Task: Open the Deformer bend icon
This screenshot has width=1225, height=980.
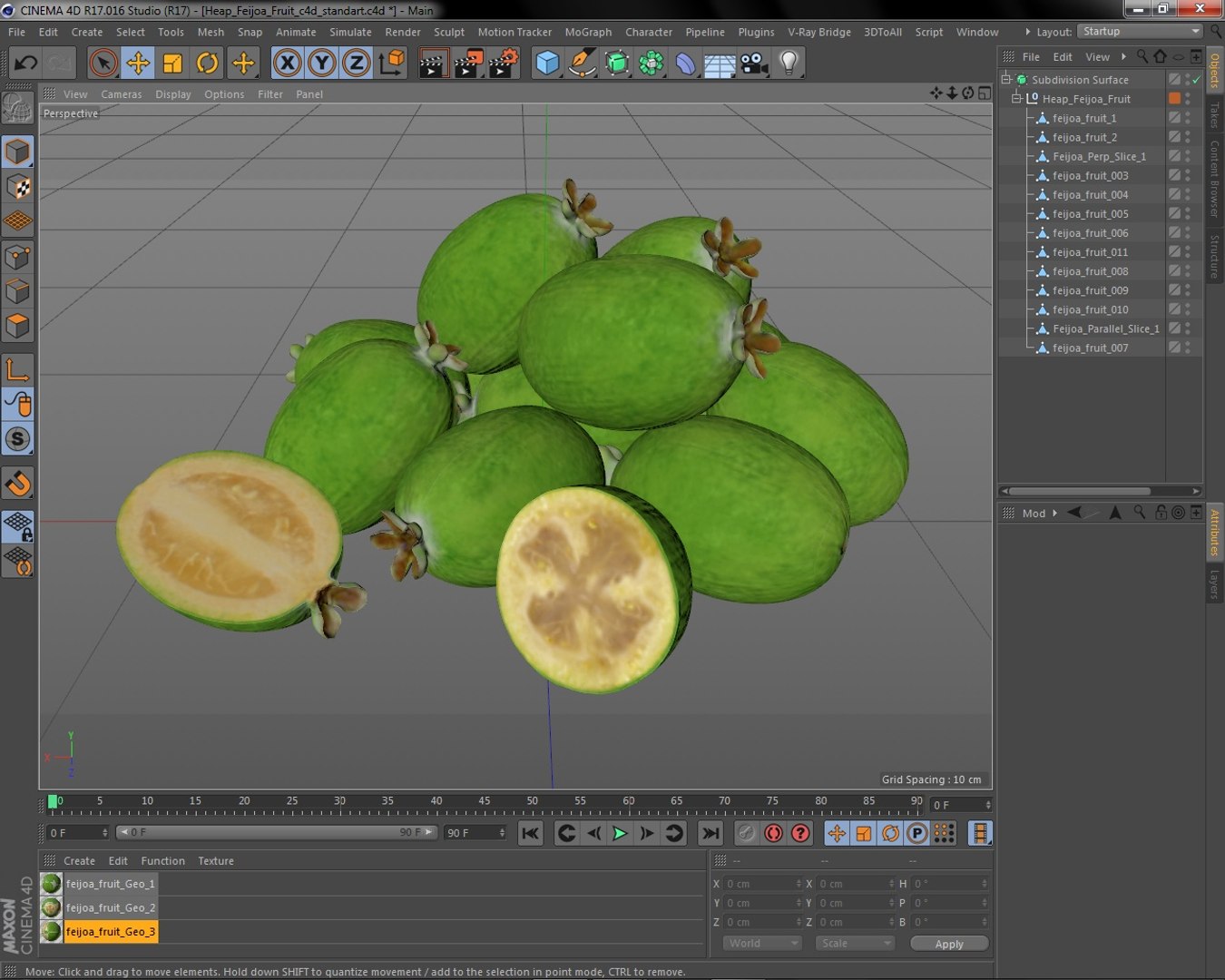Action: (x=686, y=63)
